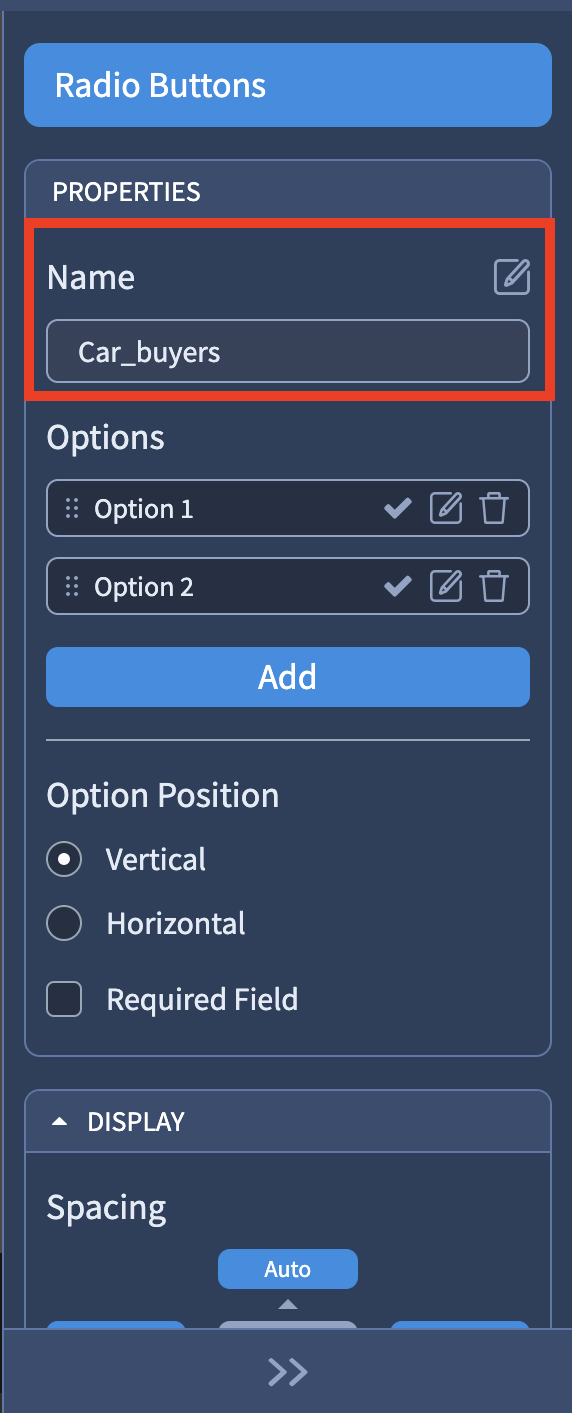Click the Car_buyers name input field
Image resolution: width=572 pixels, height=1413 pixels.
click(x=288, y=351)
